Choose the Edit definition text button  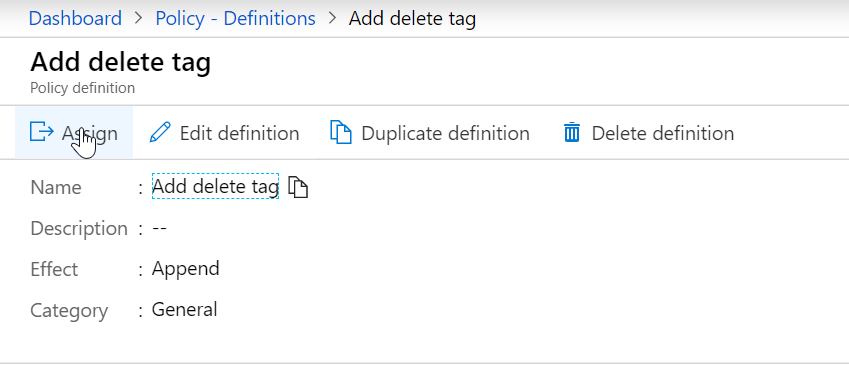(239, 133)
